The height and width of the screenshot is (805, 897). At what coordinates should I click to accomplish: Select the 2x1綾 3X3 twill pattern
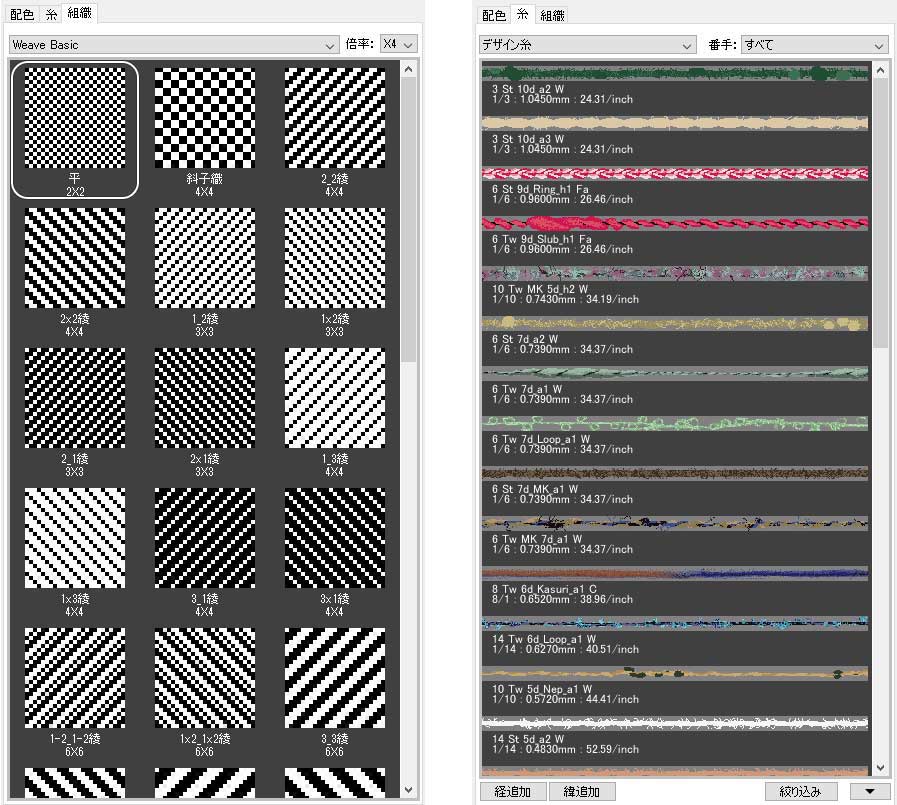[x=205, y=411]
